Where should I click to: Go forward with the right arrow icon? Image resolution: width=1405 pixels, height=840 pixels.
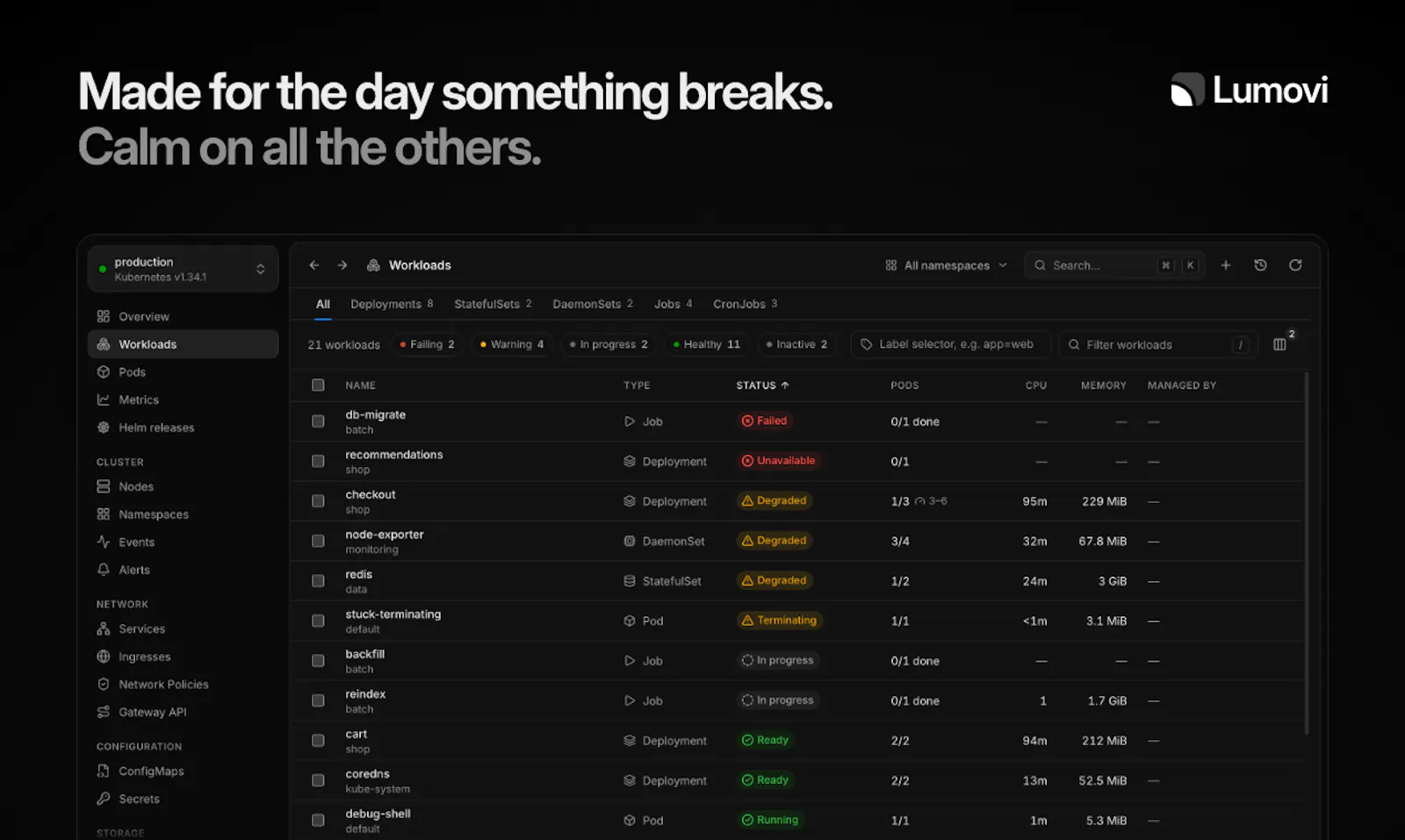(x=342, y=265)
